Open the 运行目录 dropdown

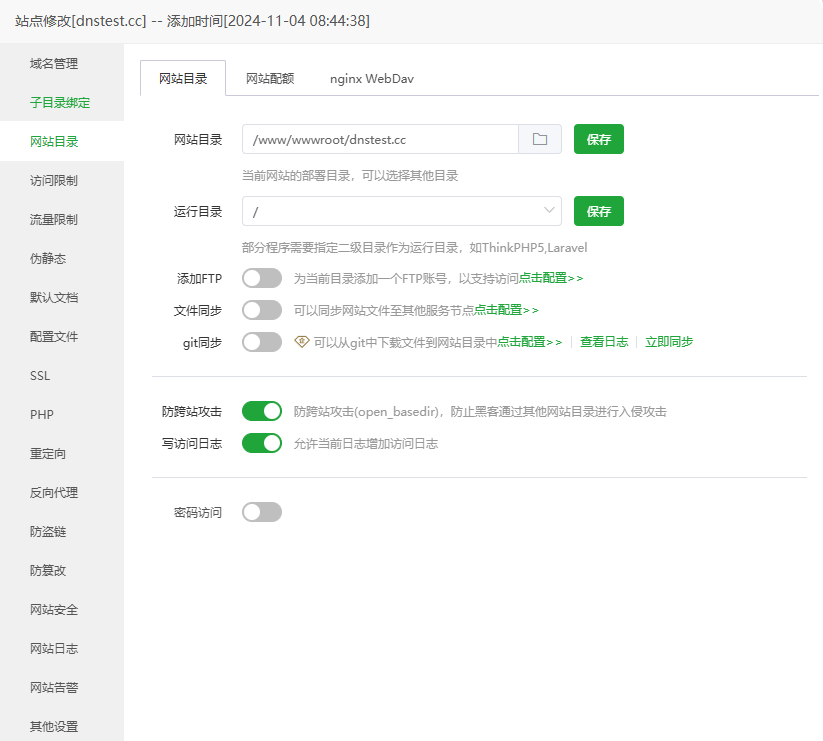pyautogui.click(x=548, y=211)
